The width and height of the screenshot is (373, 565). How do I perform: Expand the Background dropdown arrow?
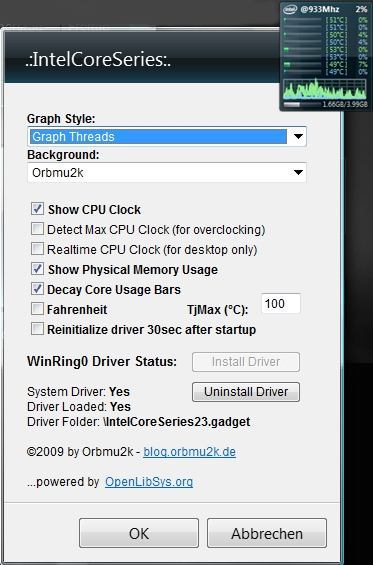point(298,173)
